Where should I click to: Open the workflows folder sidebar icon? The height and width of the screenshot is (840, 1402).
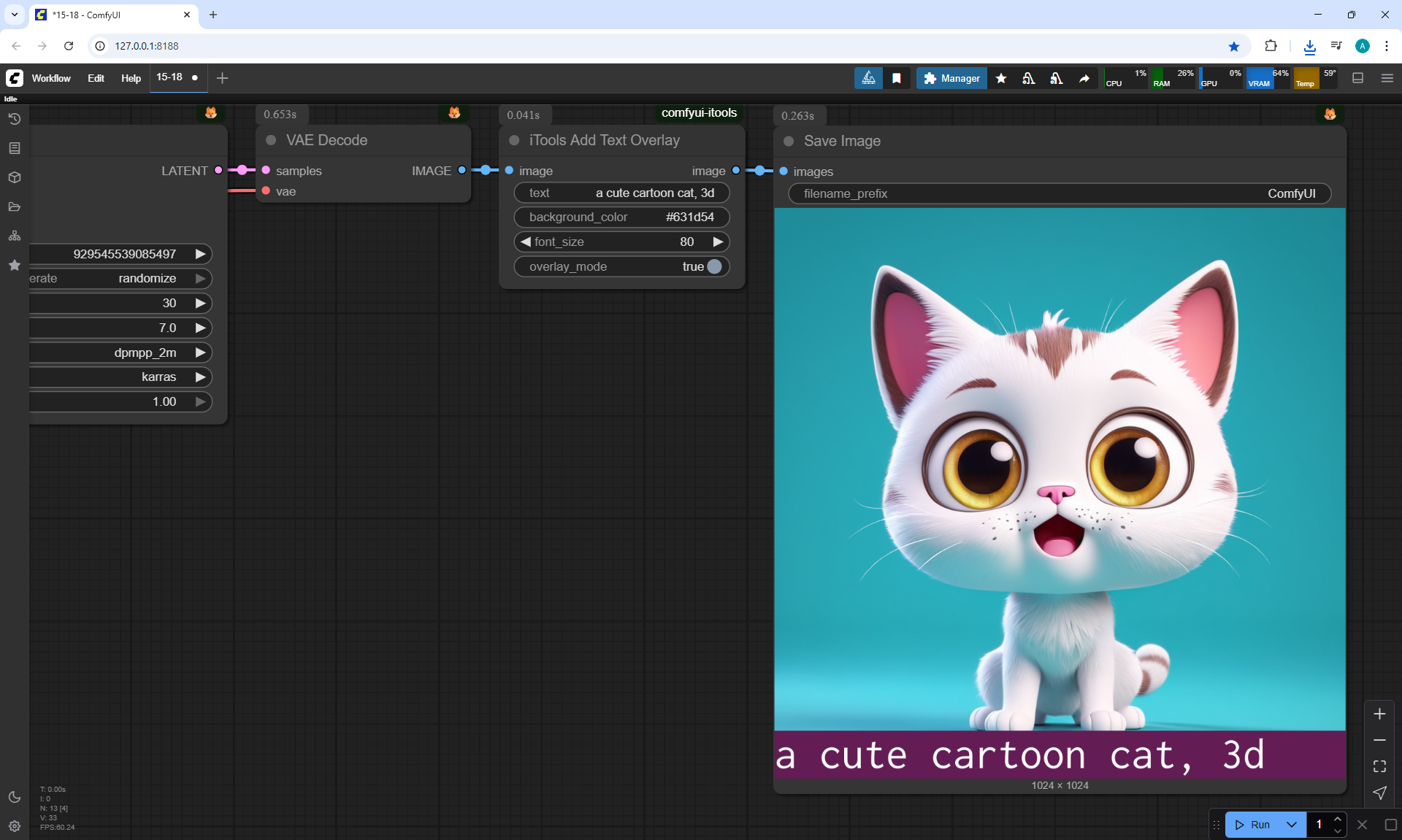click(15, 207)
